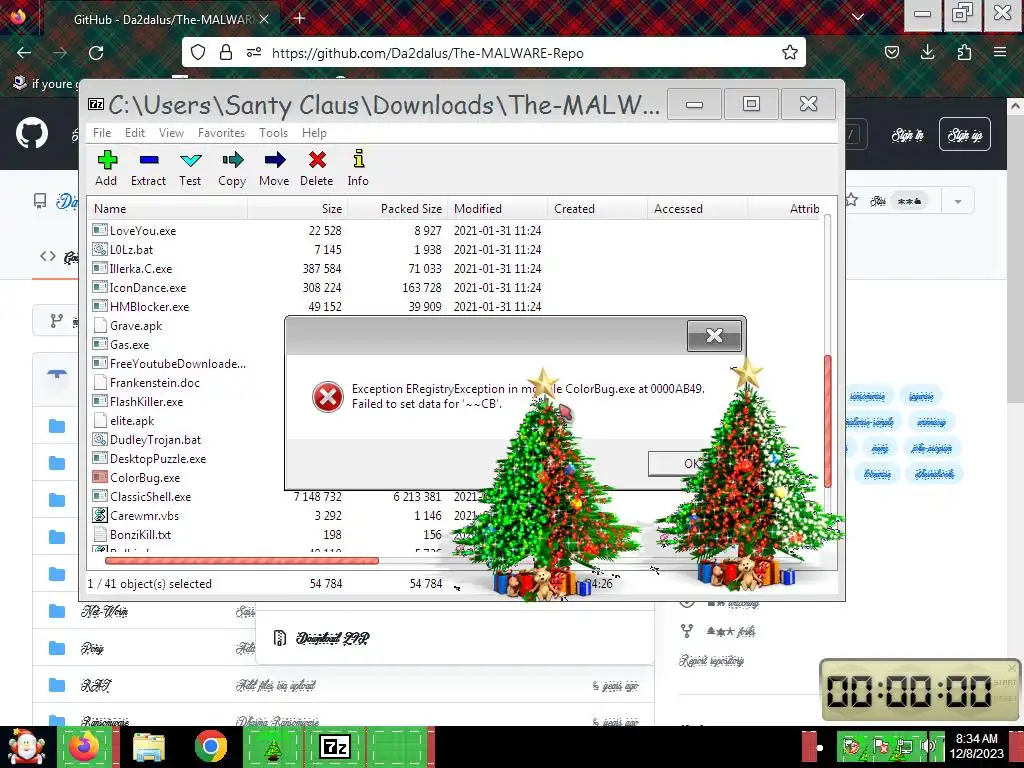Select ClassicShell.exe

(150, 496)
